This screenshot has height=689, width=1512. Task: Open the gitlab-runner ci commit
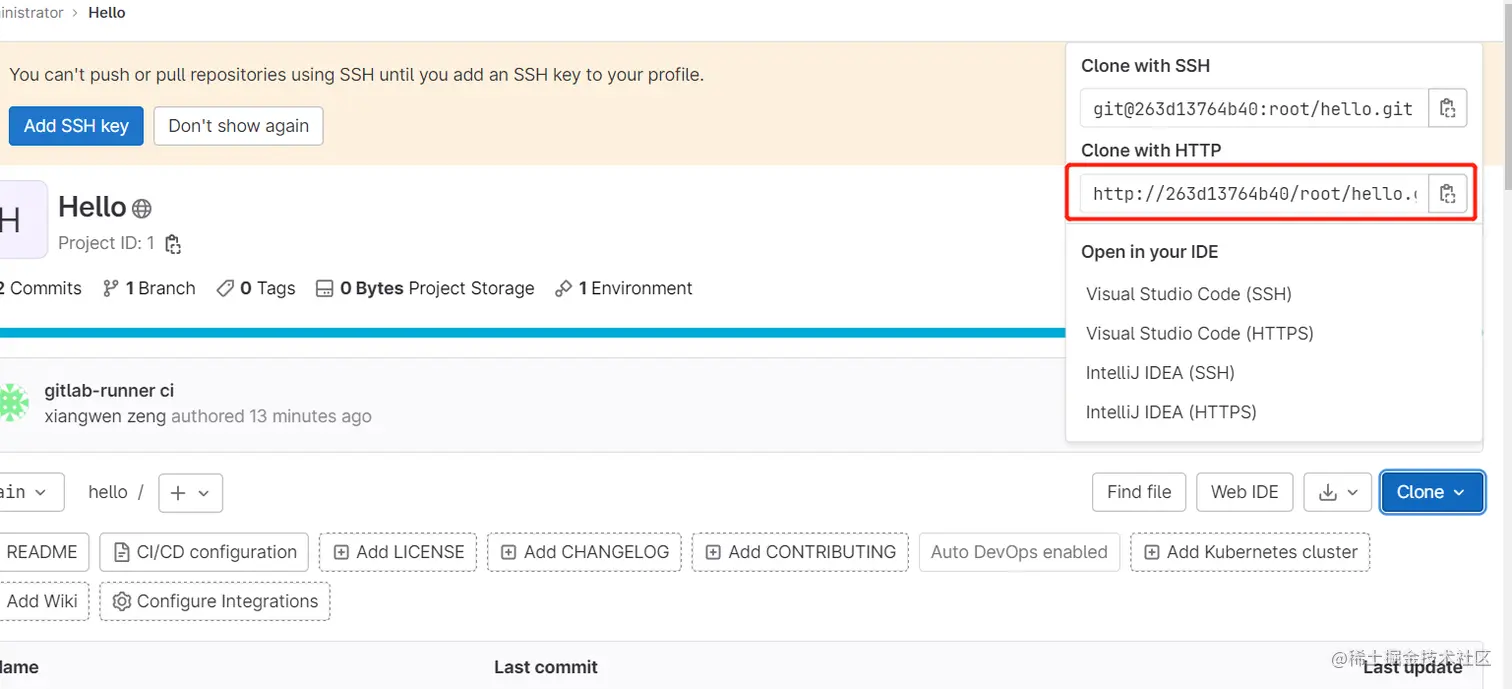tap(110, 390)
